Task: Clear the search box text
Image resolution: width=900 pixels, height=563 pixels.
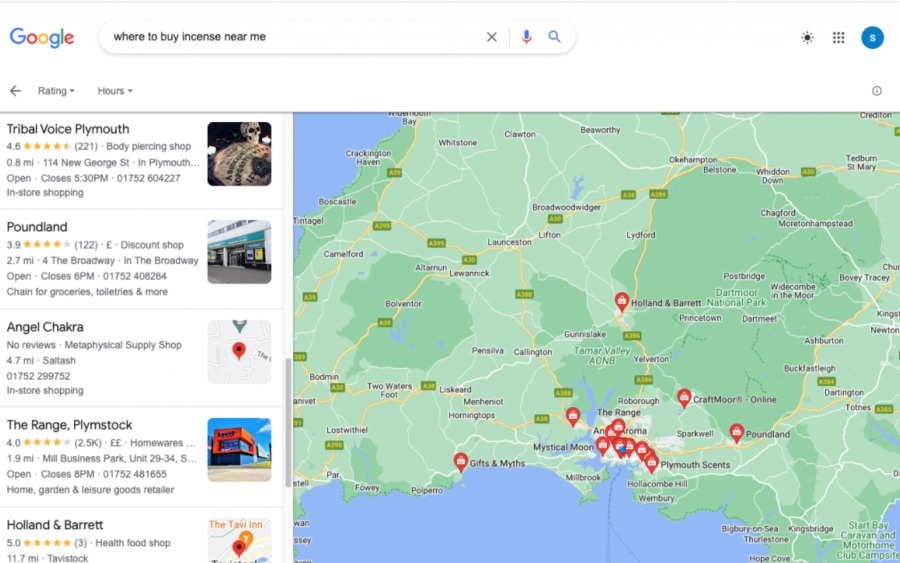Action: tap(491, 37)
